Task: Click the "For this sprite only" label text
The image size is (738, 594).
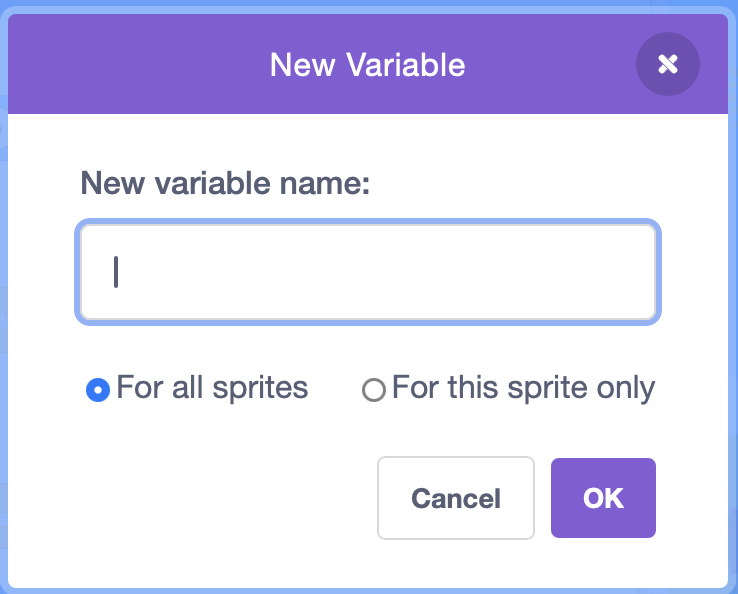Action: (x=523, y=388)
